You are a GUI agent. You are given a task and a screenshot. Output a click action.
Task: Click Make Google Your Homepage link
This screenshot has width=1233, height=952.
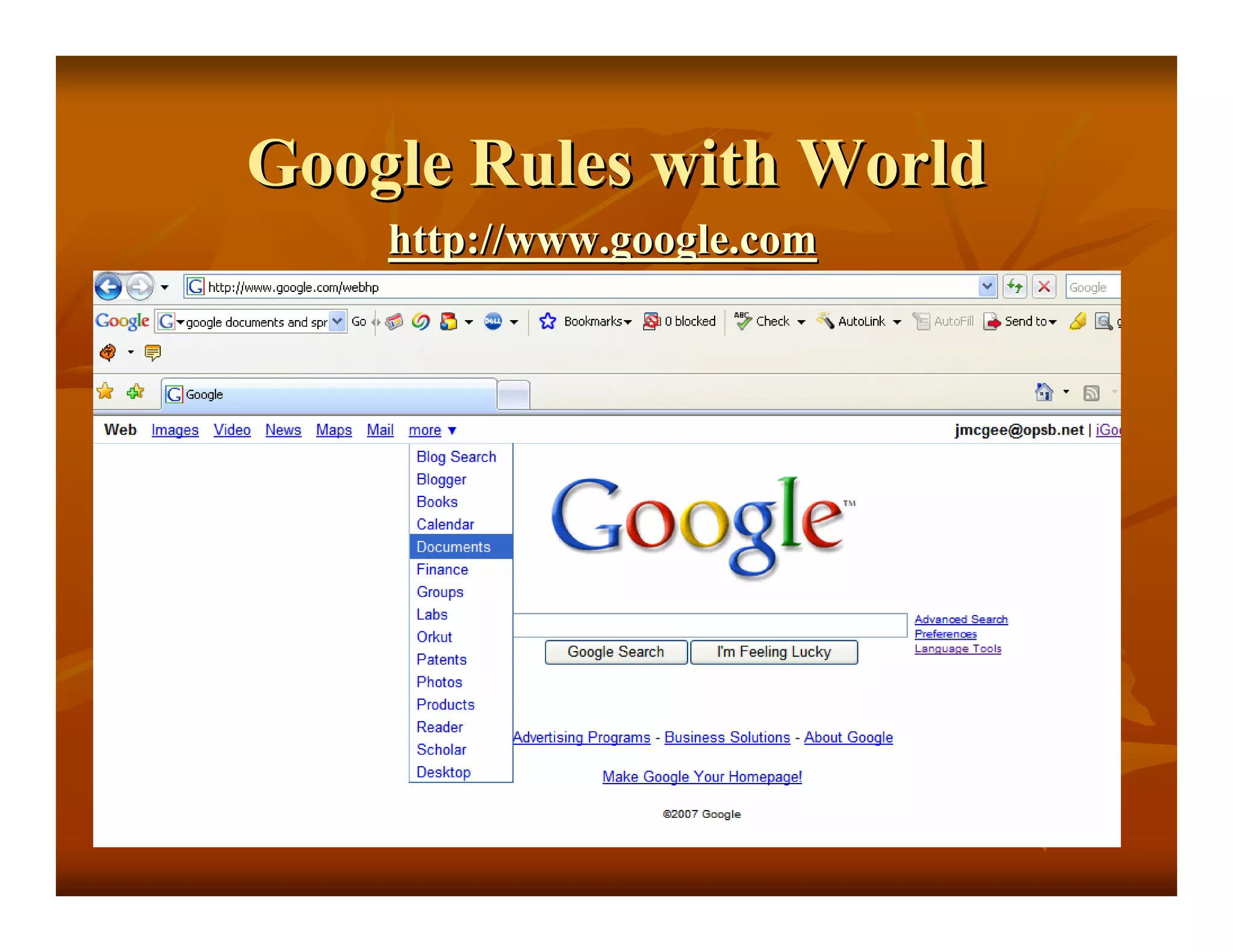coord(702,777)
